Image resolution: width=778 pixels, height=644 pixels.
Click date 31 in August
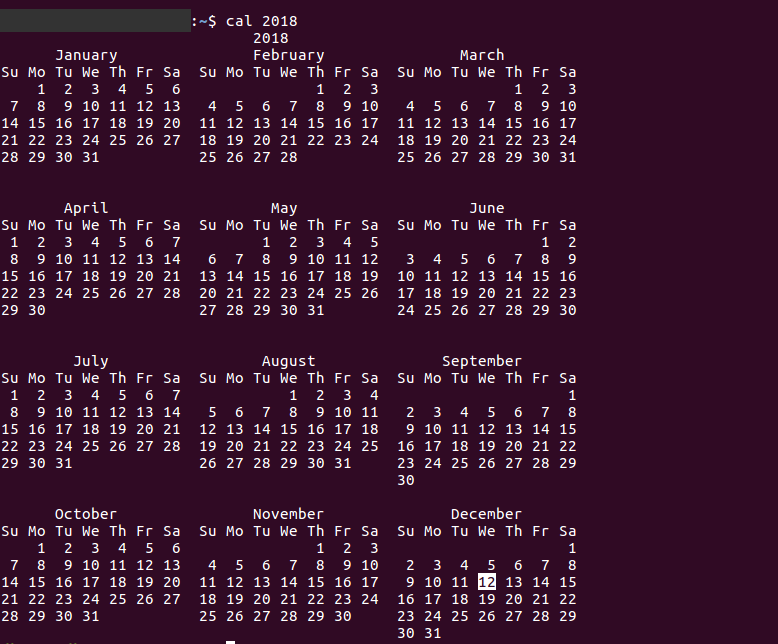coord(343,463)
